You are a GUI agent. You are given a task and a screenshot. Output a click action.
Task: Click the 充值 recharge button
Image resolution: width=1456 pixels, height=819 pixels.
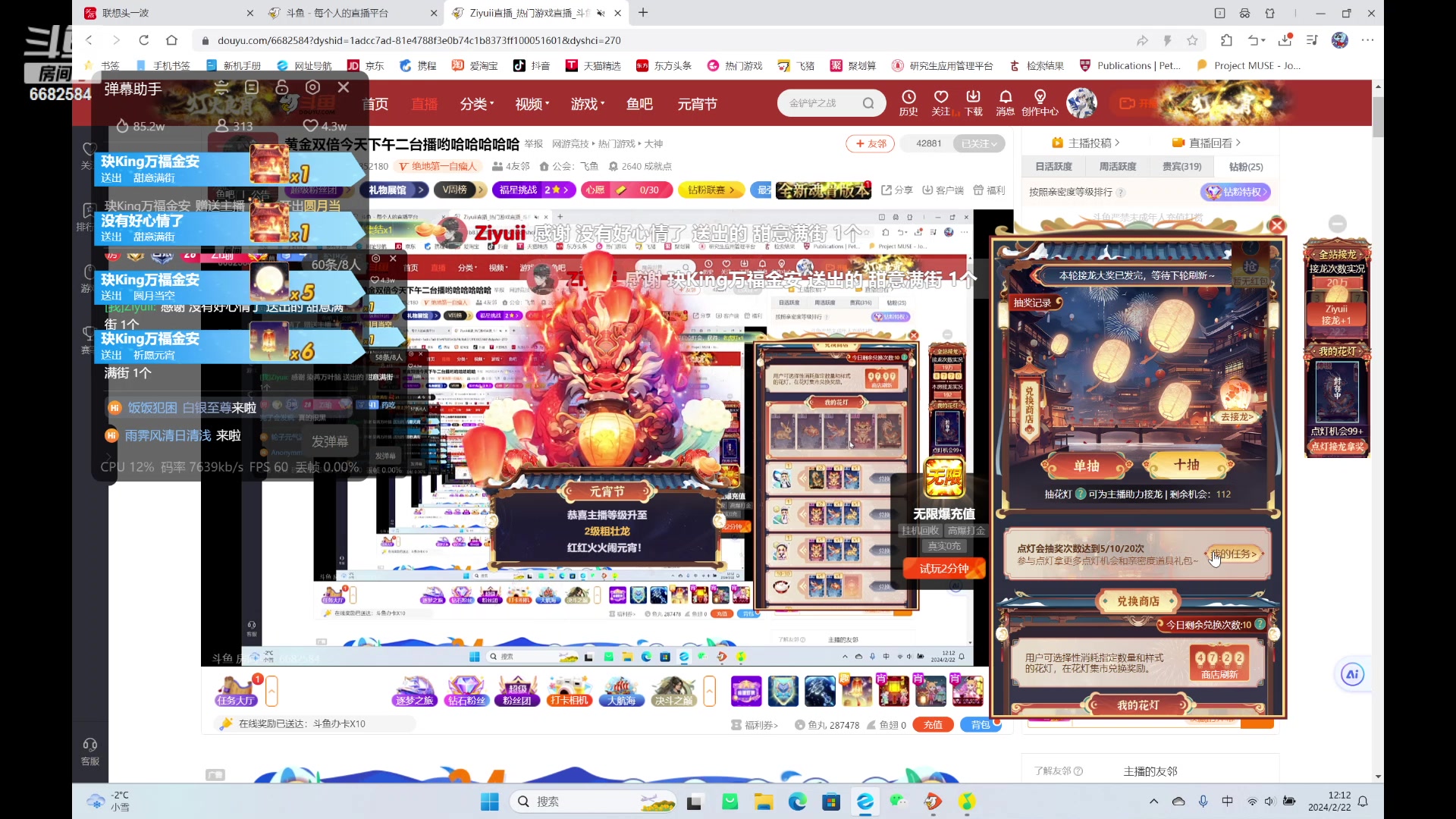(x=933, y=724)
